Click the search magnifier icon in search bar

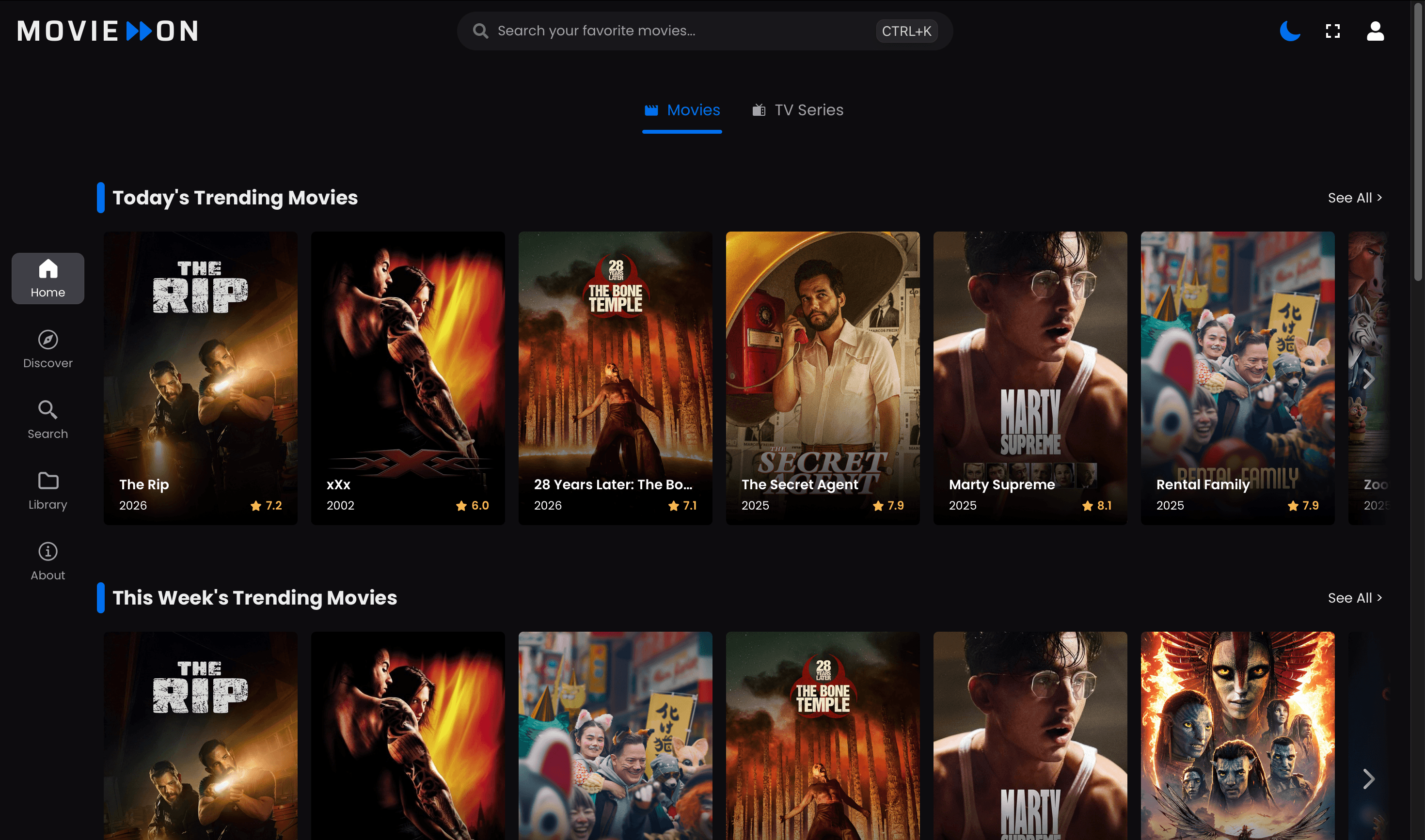[480, 31]
